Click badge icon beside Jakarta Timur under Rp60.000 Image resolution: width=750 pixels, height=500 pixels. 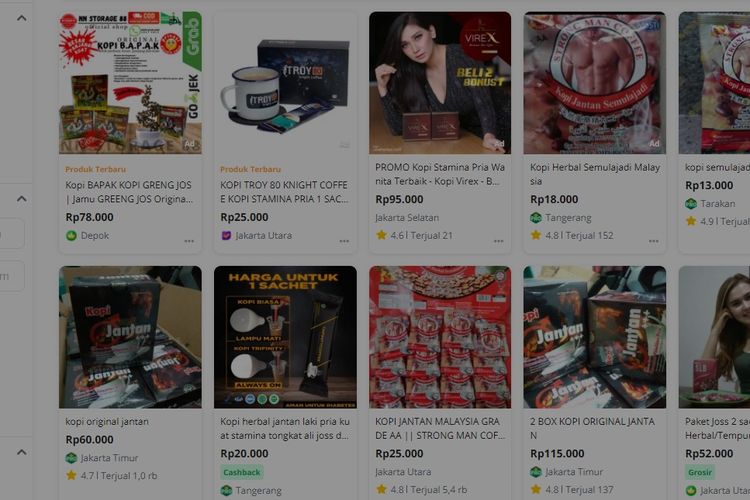coord(71,458)
